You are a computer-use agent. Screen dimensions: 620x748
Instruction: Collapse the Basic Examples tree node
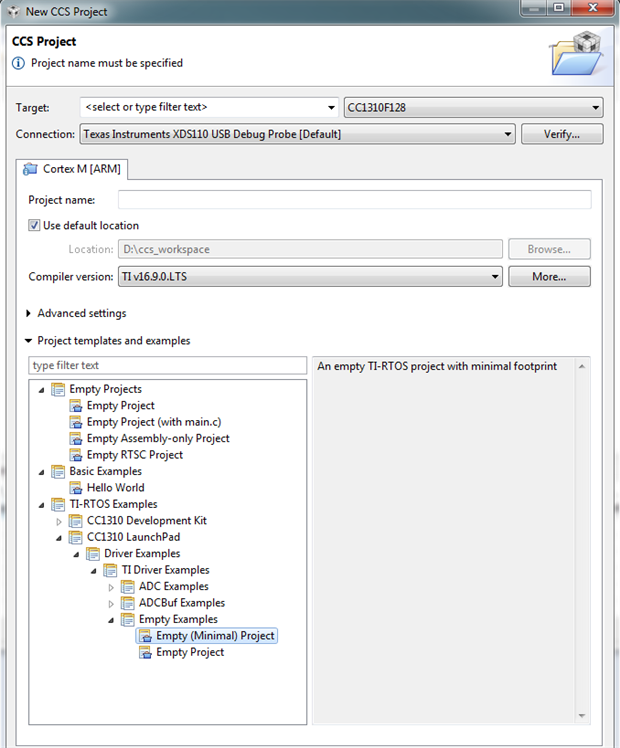(x=41, y=472)
